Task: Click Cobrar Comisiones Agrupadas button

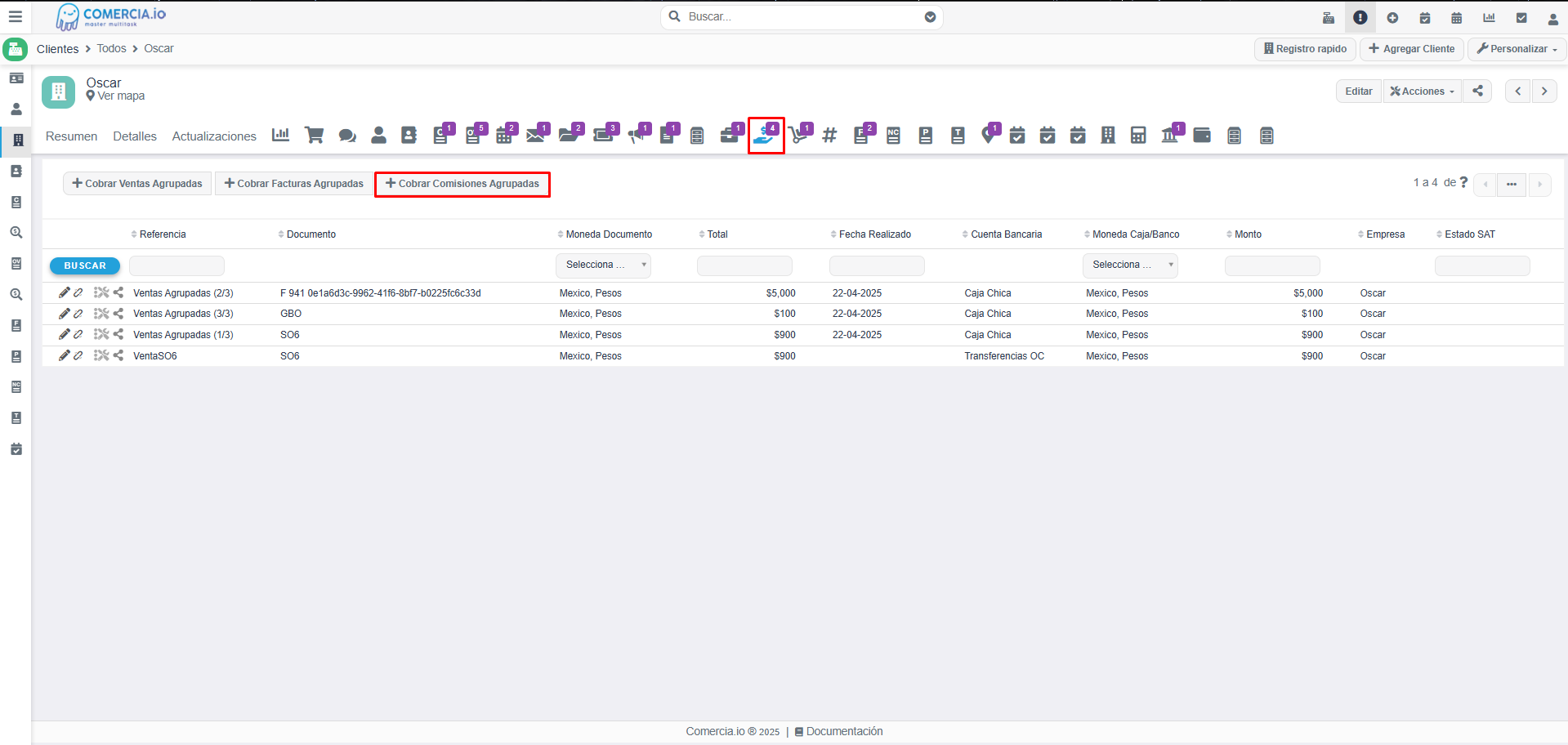Action: click(462, 184)
